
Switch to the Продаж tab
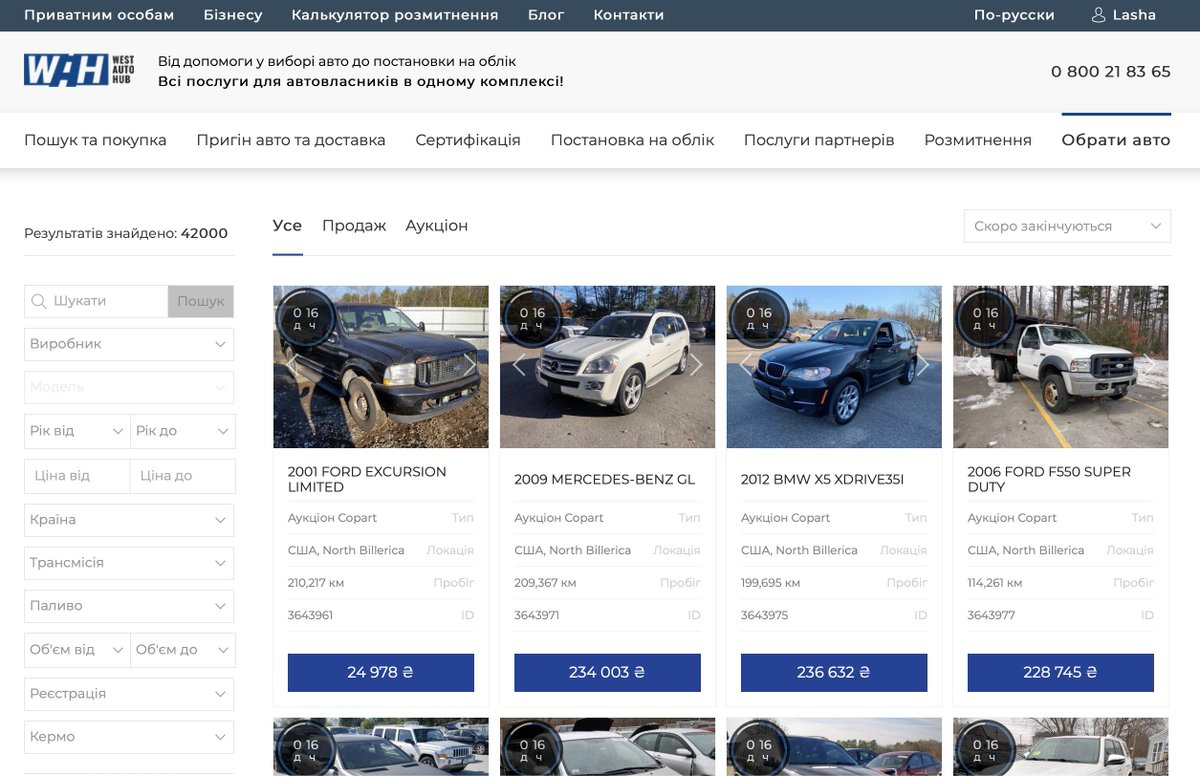click(x=354, y=226)
